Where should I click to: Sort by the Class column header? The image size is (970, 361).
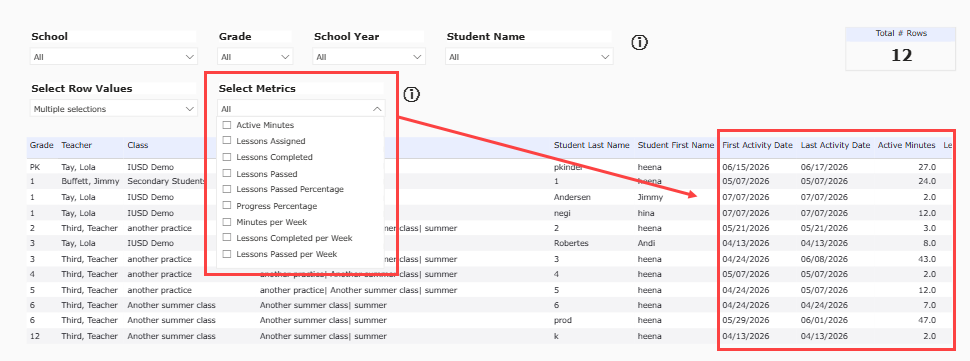[x=138, y=145]
